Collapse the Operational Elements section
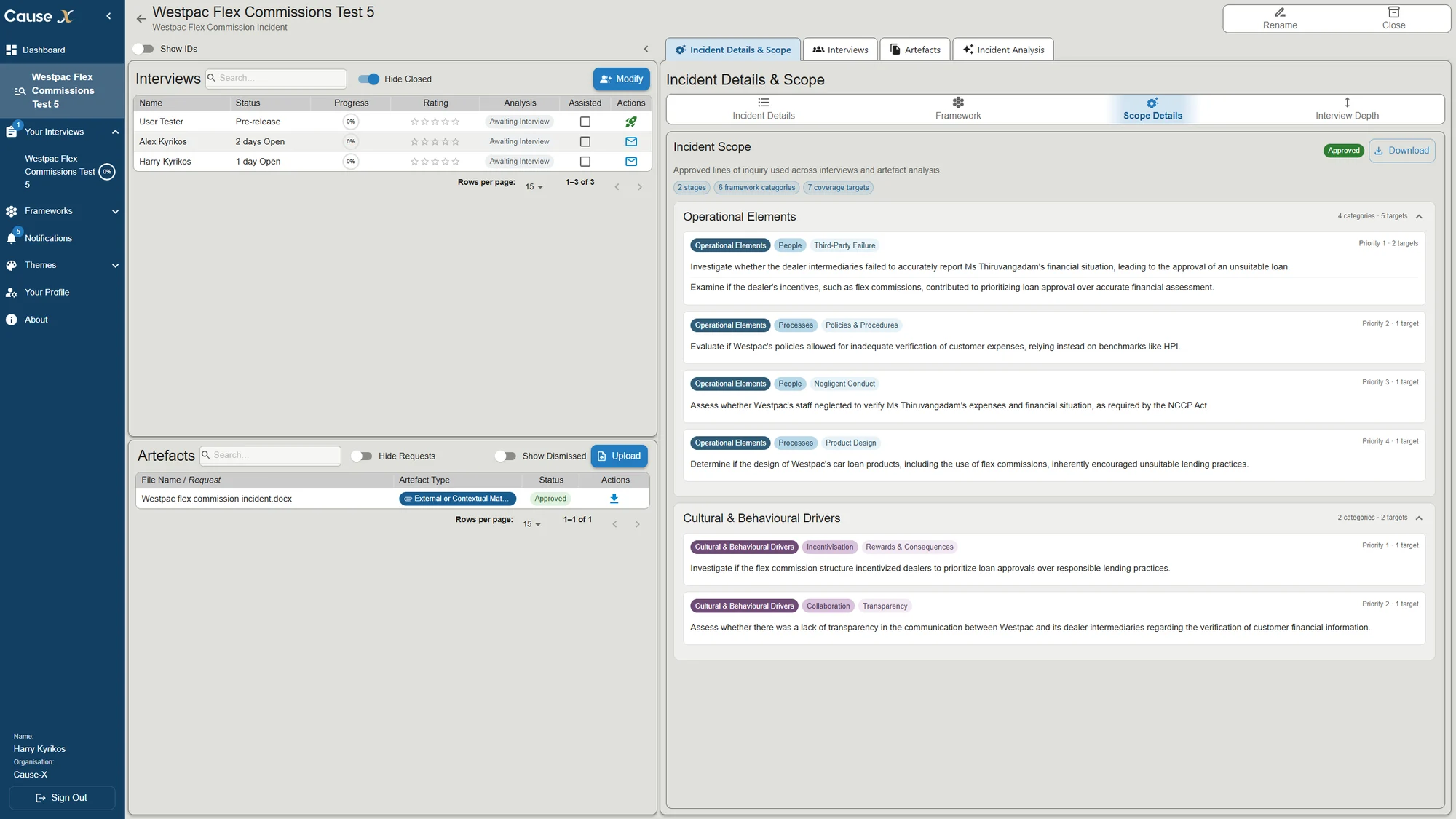 pos(1419,216)
